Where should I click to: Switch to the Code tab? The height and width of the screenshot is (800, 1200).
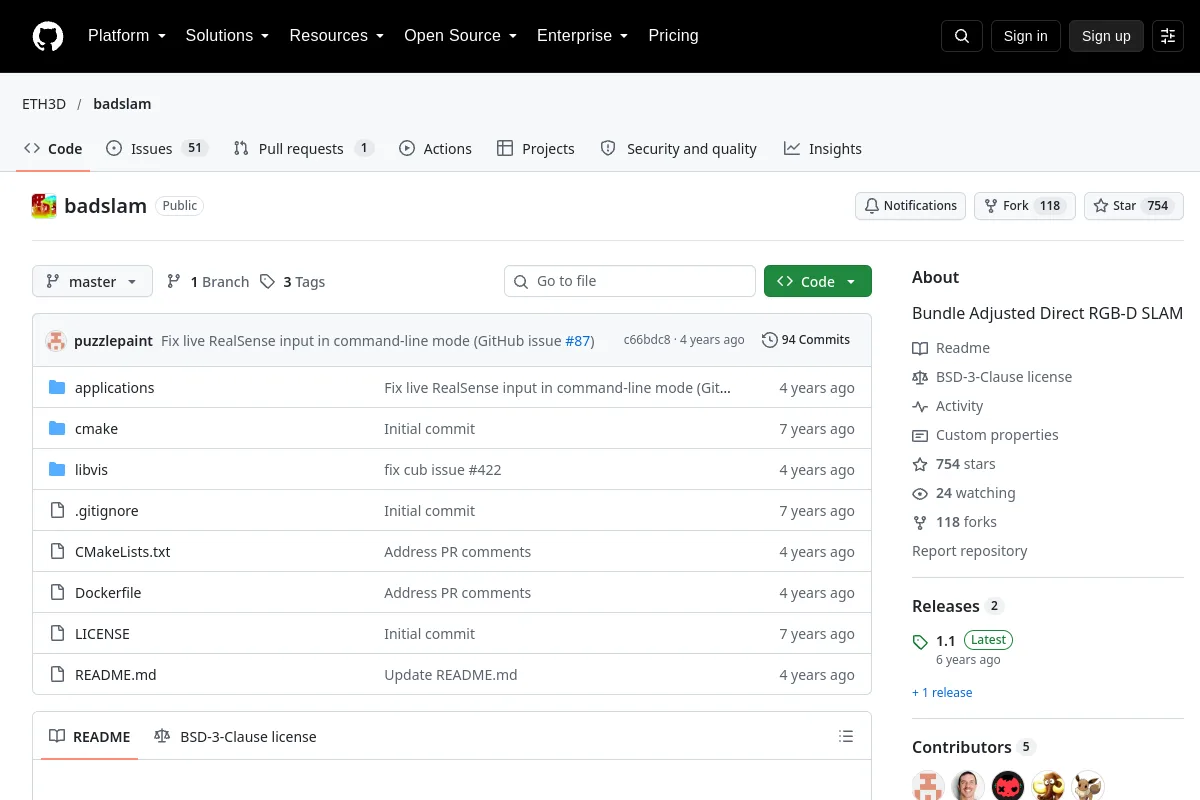[53, 149]
